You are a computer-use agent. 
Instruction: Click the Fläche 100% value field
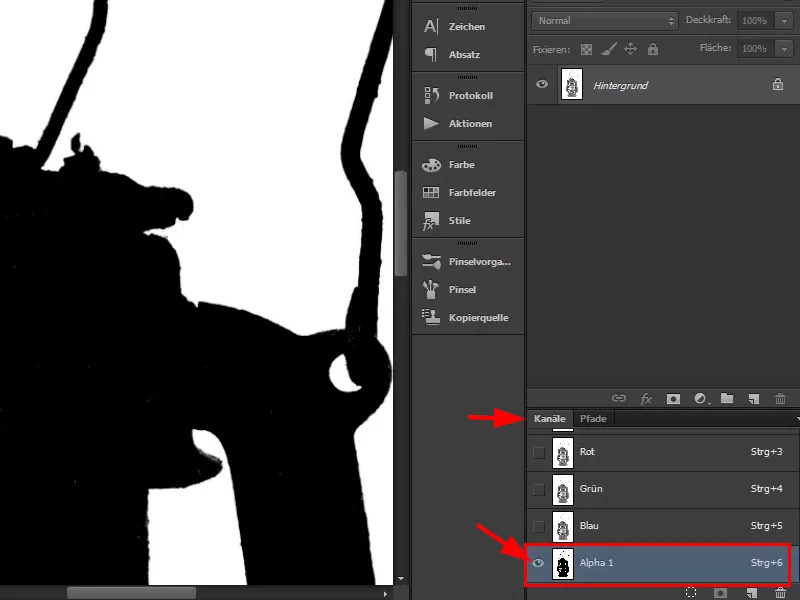point(755,49)
